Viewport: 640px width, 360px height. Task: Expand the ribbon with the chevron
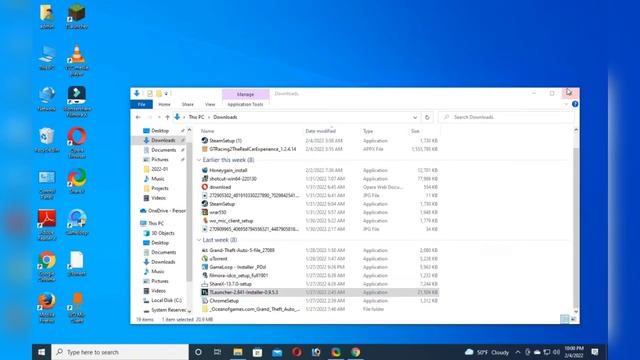(x=566, y=104)
